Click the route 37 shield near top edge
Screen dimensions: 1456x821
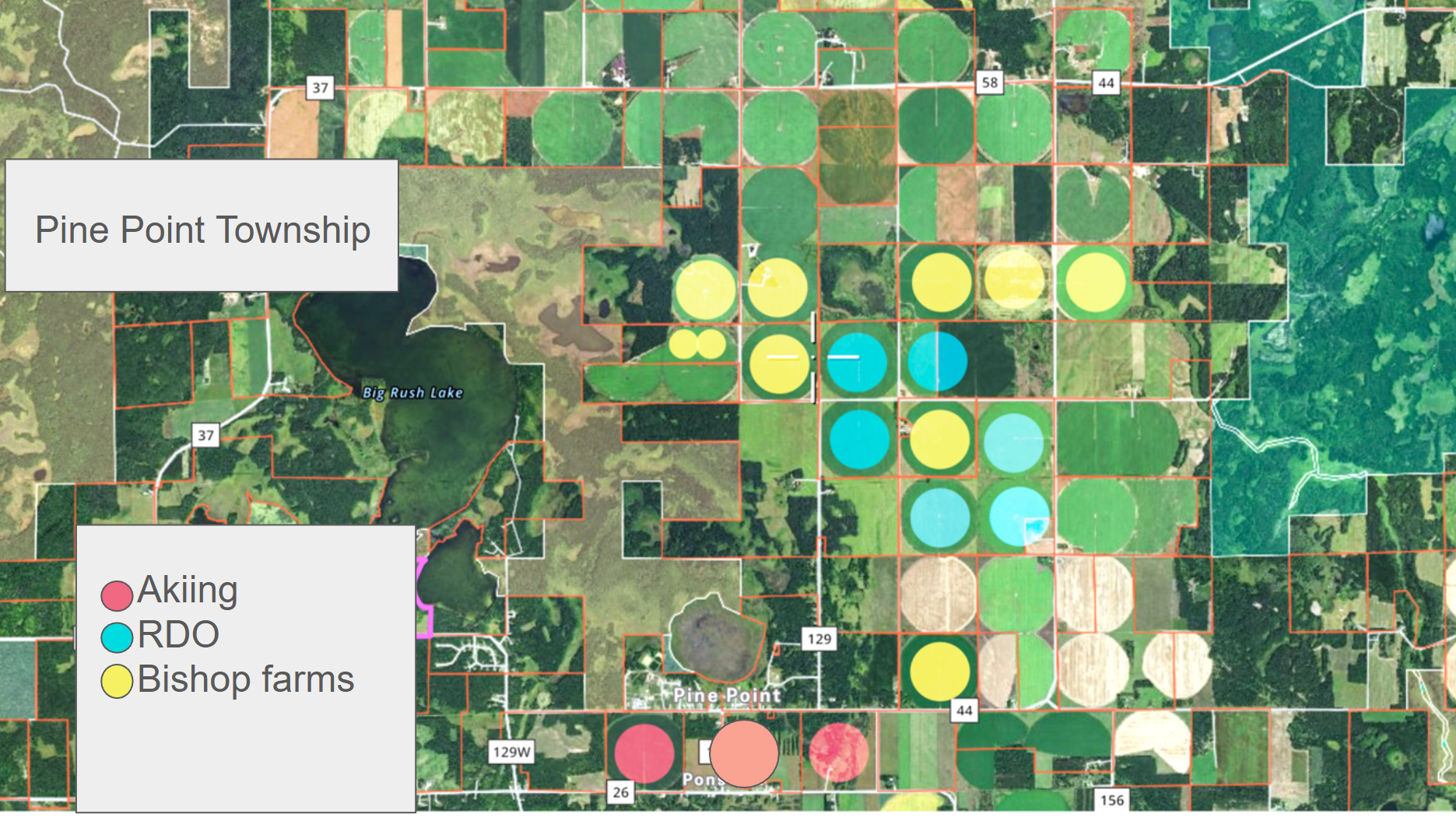coord(320,87)
